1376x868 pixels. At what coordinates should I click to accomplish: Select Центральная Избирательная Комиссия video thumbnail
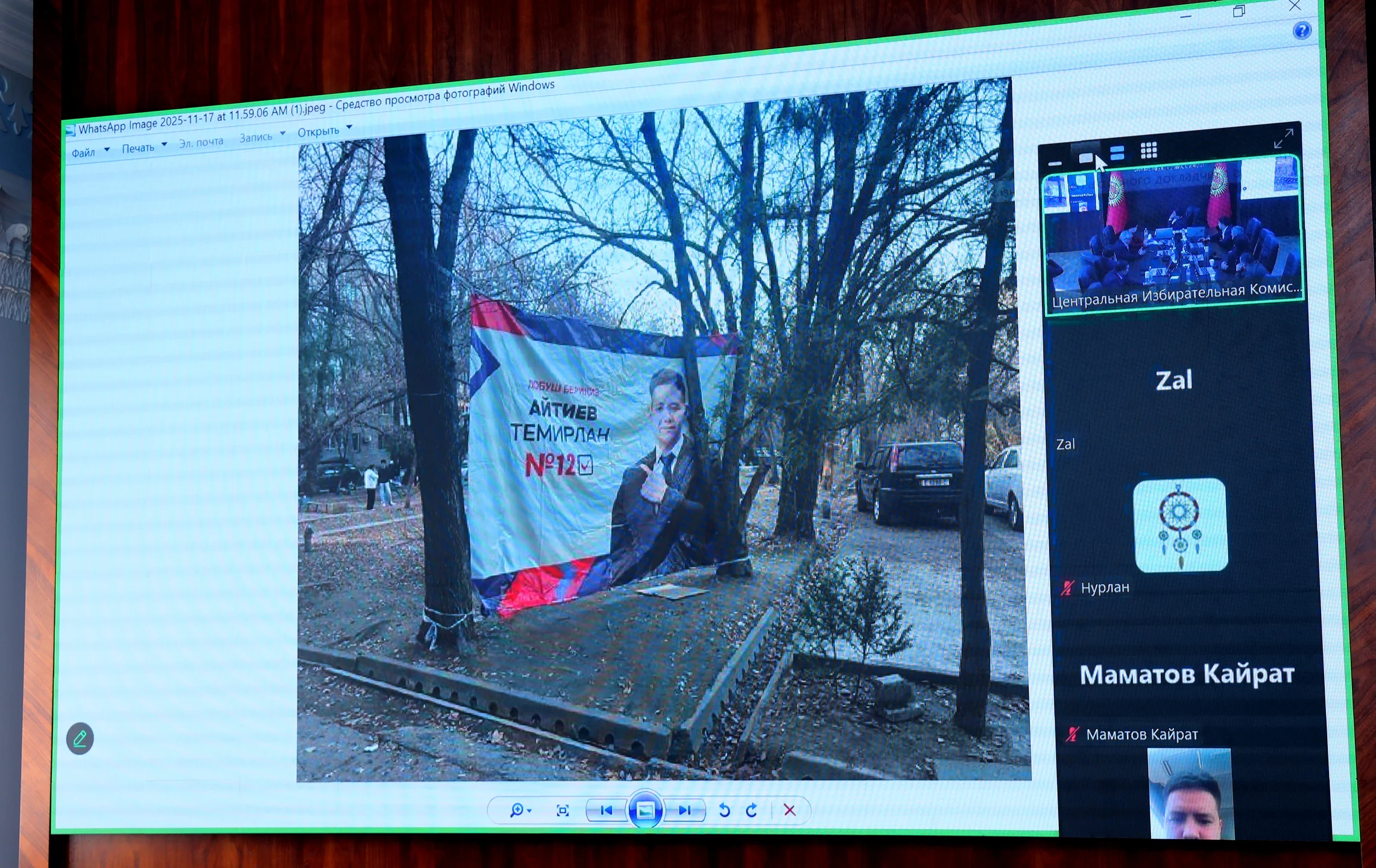pos(1173,236)
